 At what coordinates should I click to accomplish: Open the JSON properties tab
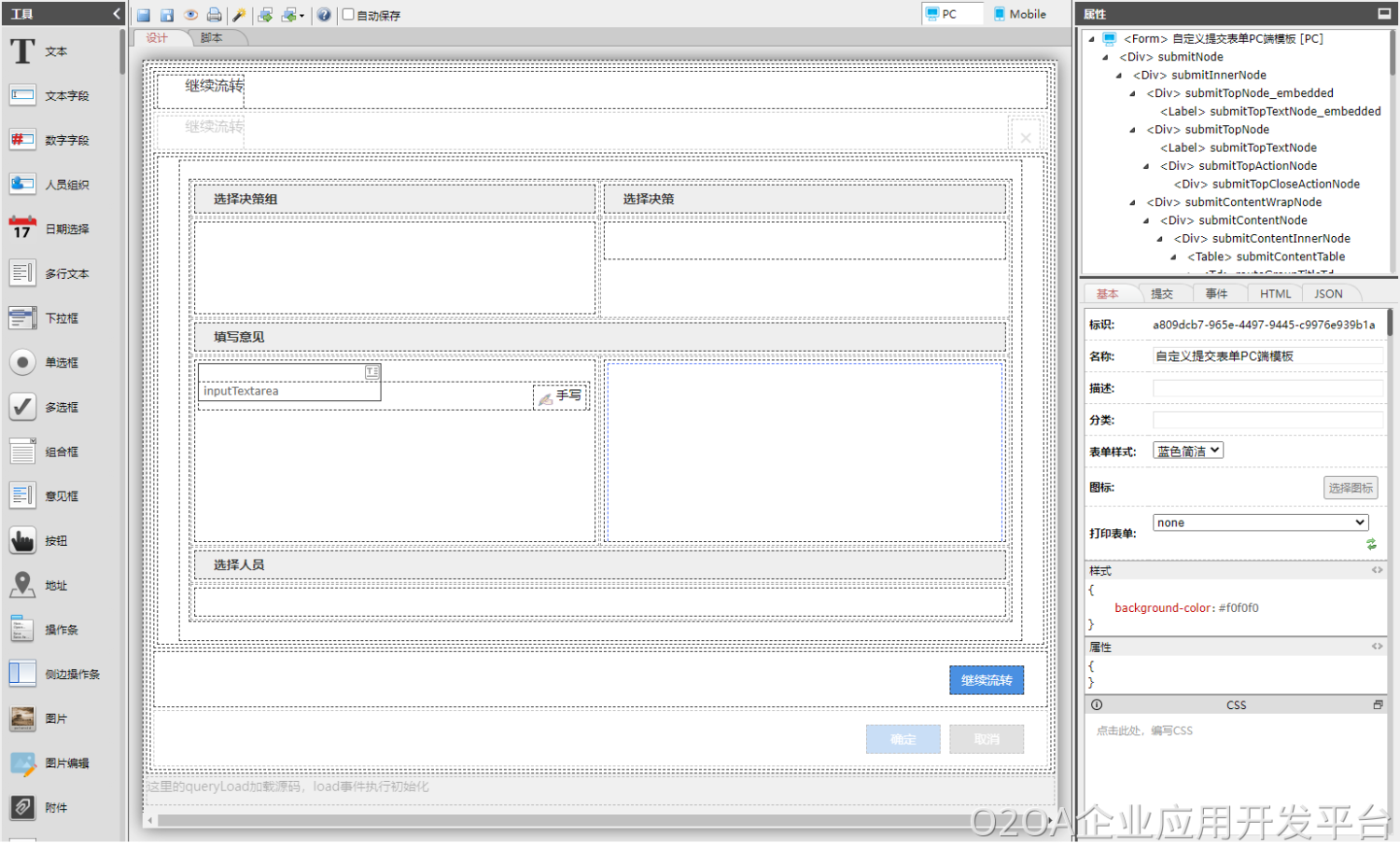[x=1328, y=294]
